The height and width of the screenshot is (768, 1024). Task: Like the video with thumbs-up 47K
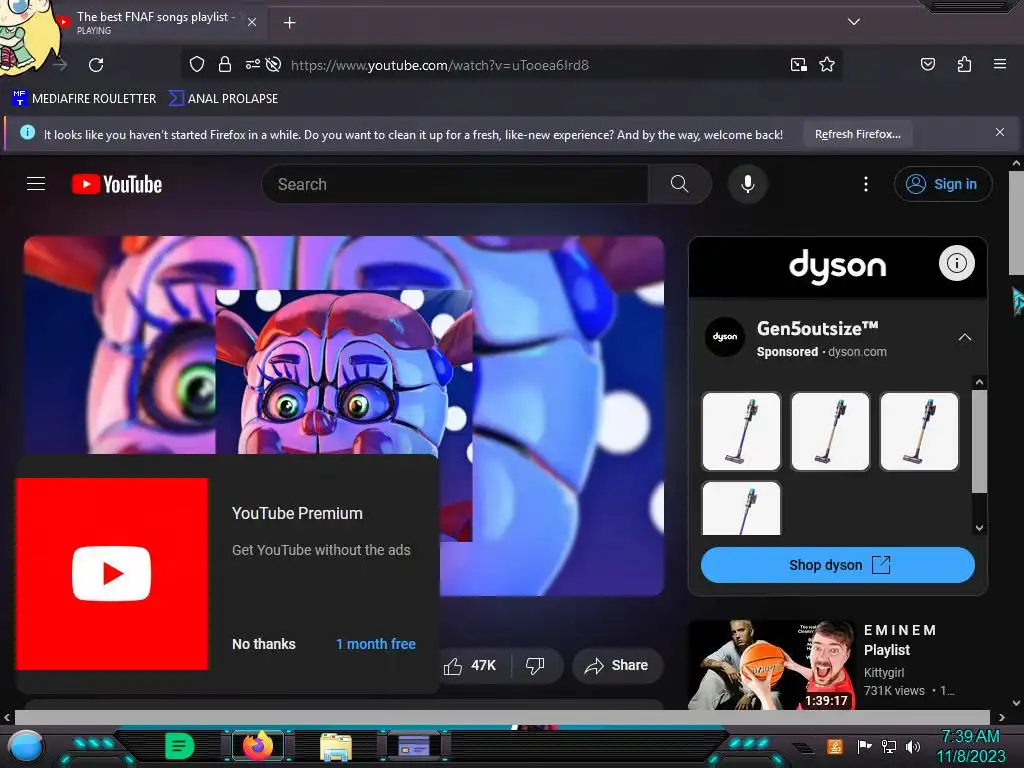point(470,665)
